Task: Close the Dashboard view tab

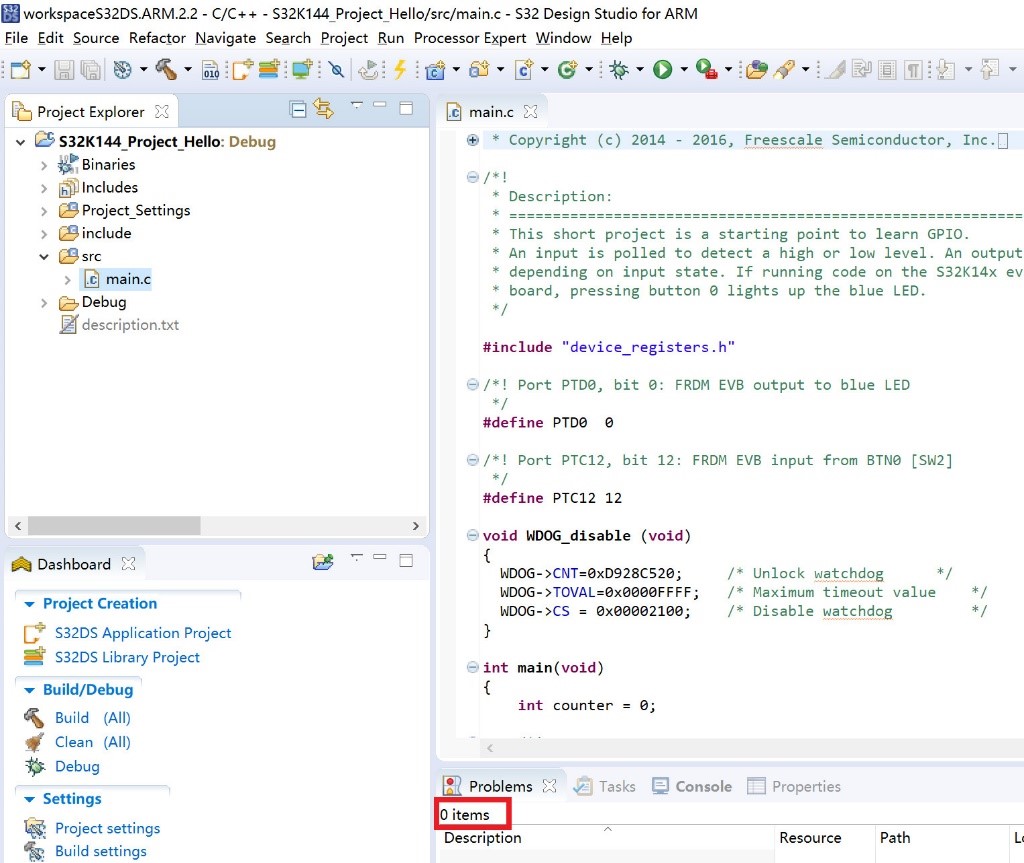Action: 129,564
